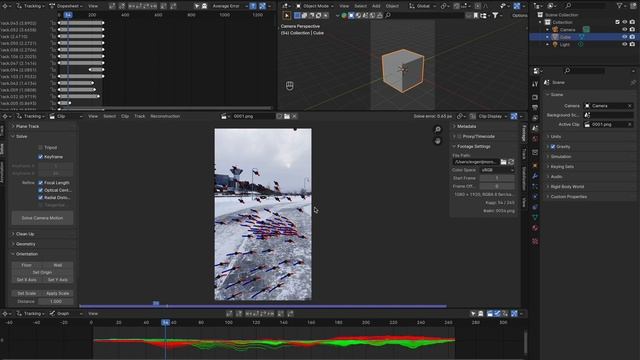This screenshot has height=360, width=640.
Task: Click the zoom magnifier icon in clip editor
Action: point(438,130)
